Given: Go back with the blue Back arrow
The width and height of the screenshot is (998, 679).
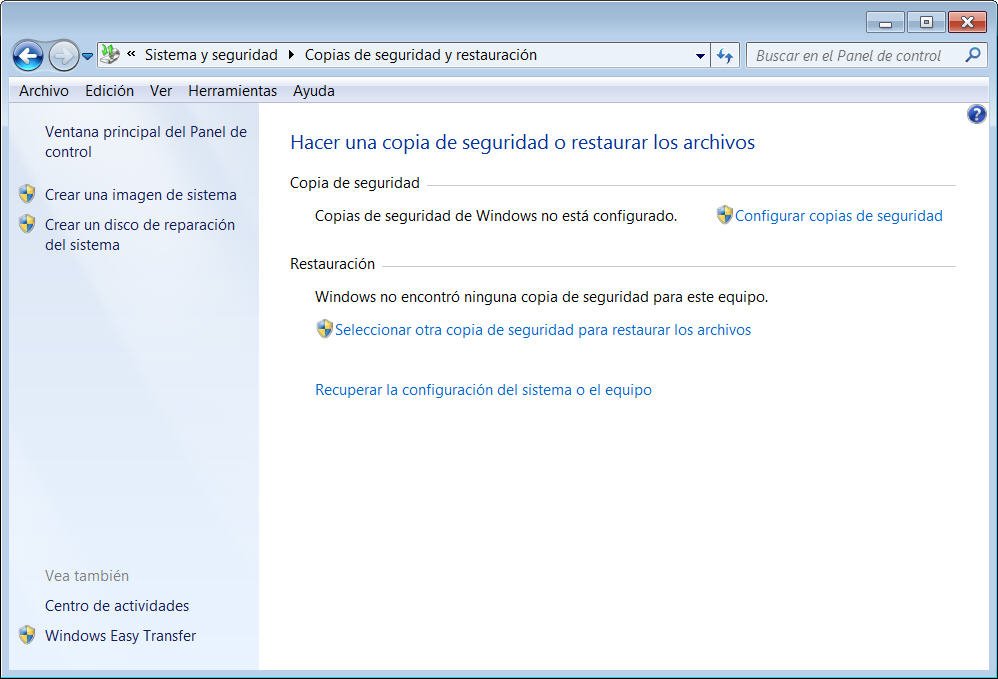Looking at the screenshot, I should pyautogui.click(x=28, y=56).
